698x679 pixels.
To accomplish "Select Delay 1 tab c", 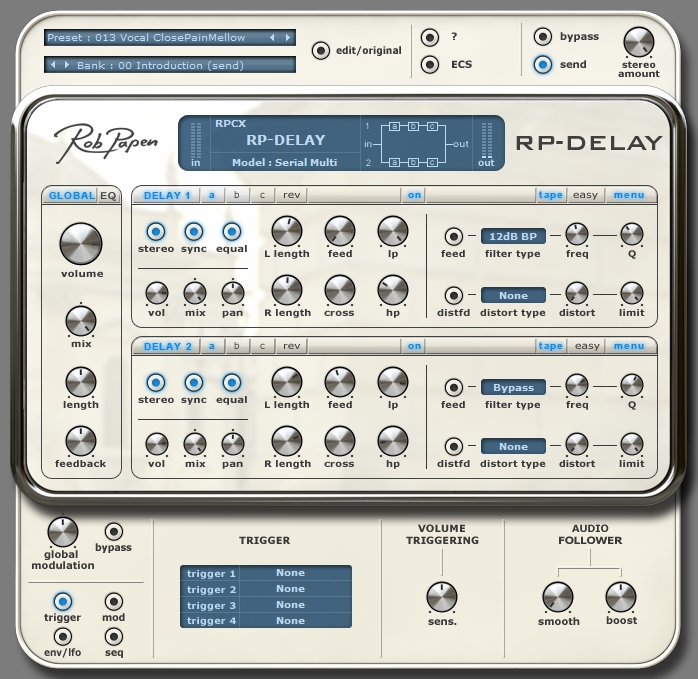I will coord(262,195).
